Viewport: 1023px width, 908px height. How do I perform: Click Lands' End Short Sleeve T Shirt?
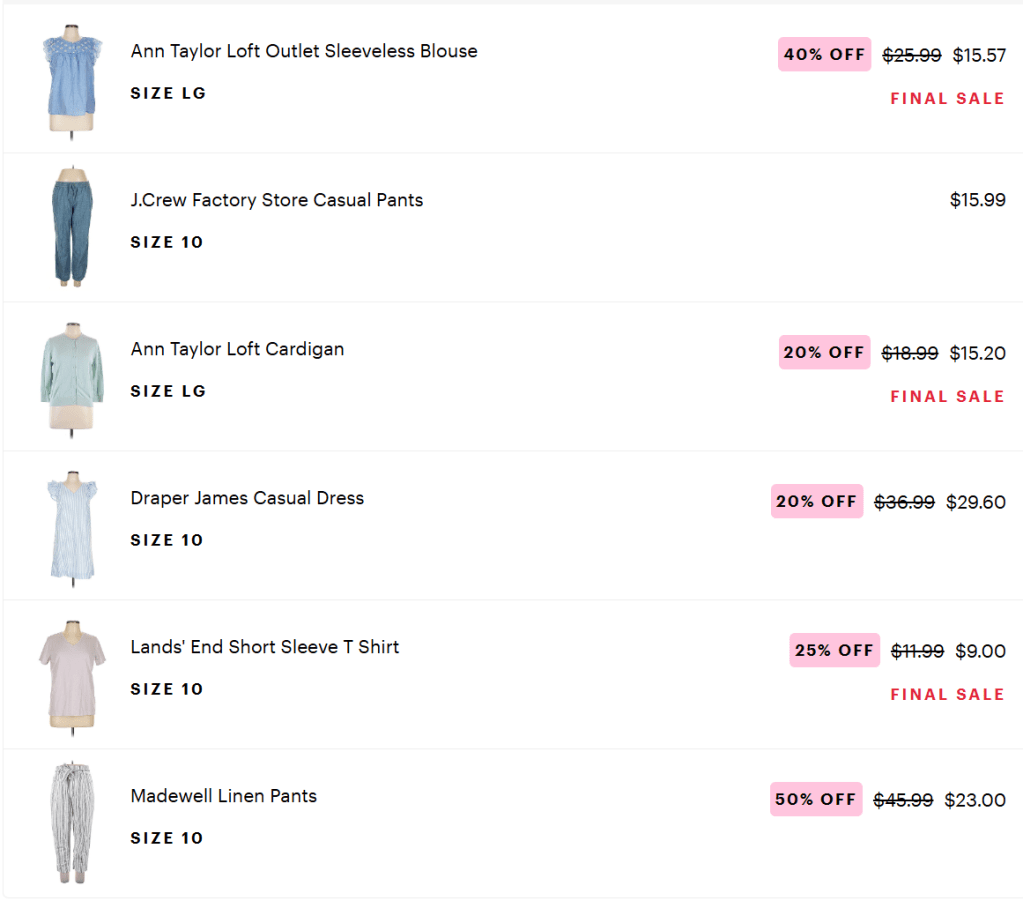point(265,647)
